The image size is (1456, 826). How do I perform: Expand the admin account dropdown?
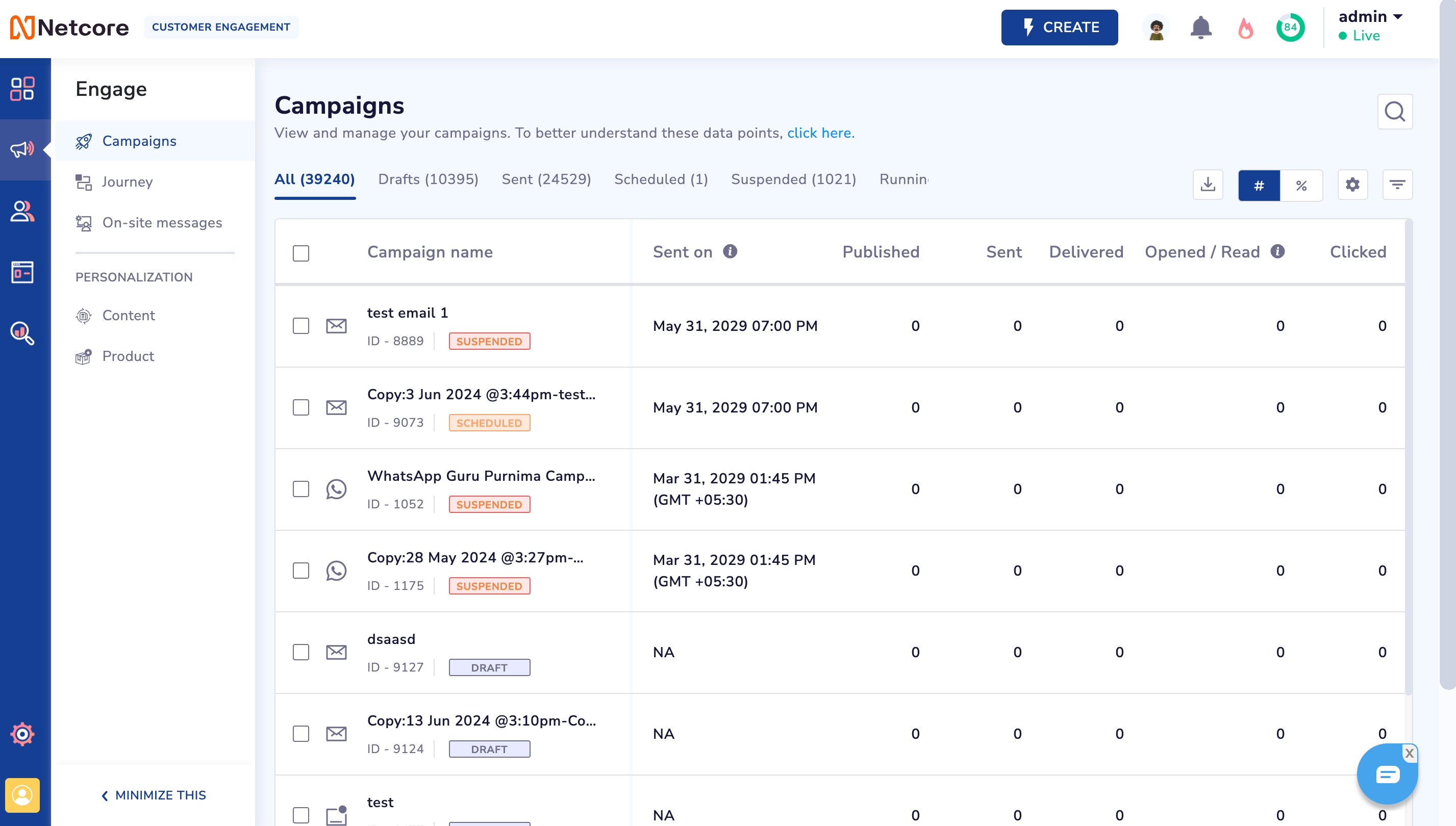(1370, 17)
